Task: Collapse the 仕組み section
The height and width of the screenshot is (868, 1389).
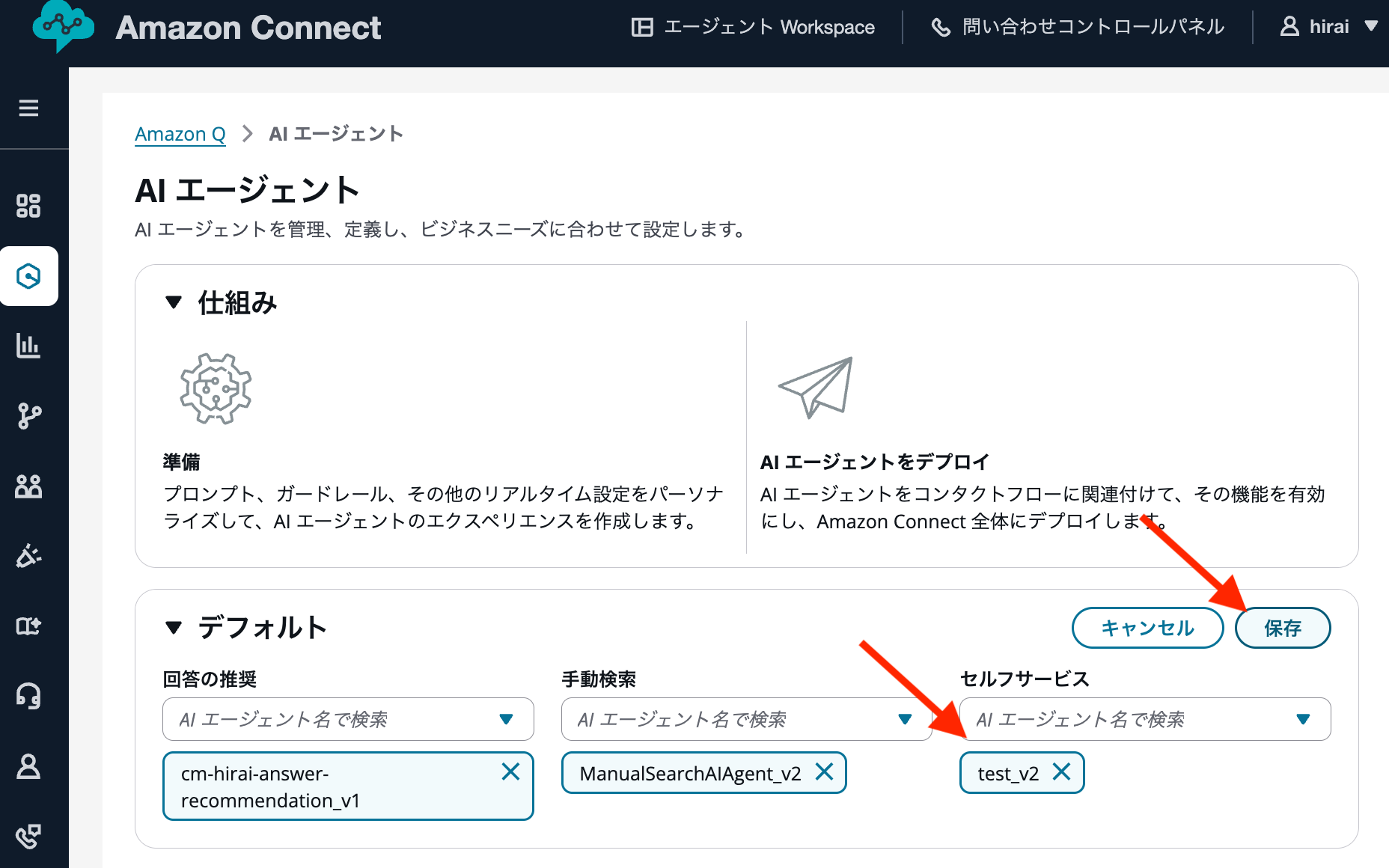Action: coord(174,302)
